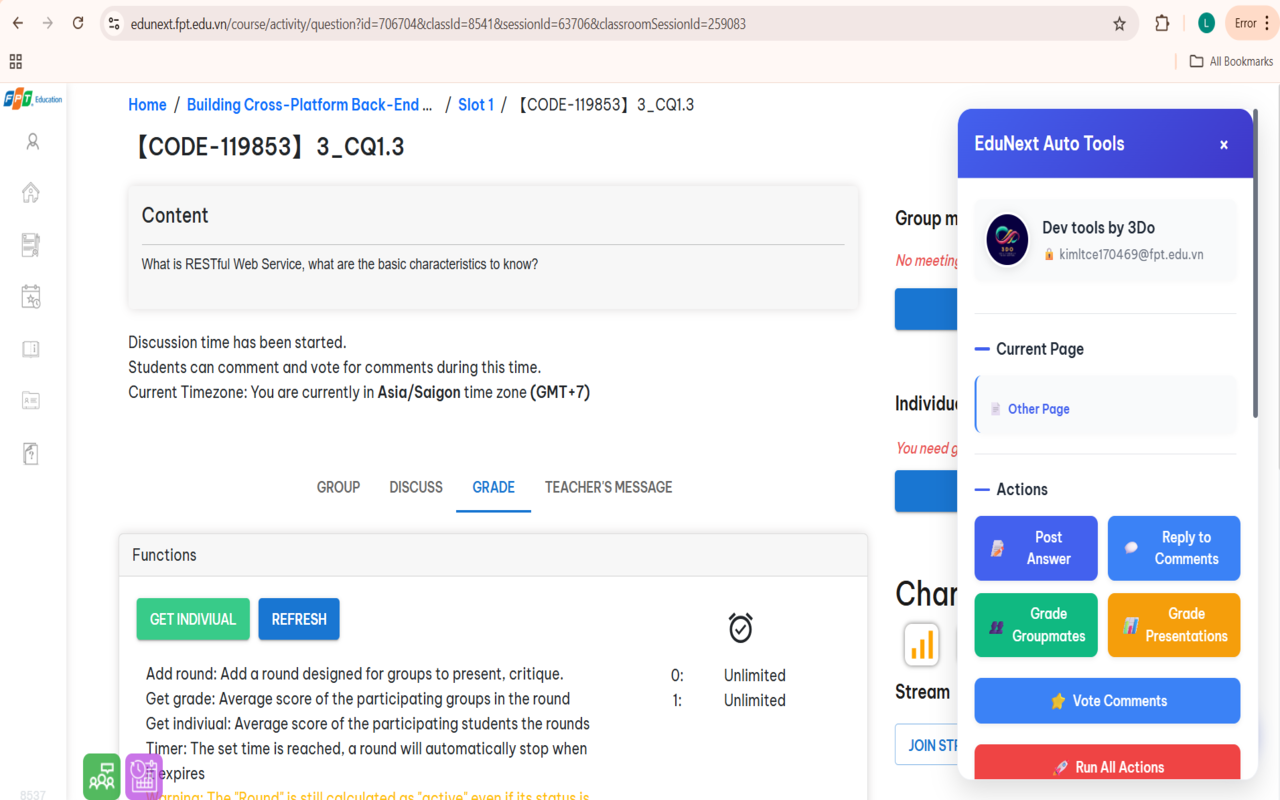This screenshot has width=1280, height=800.
Task: Open the course info book icon in sidebar
Action: tap(31, 348)
